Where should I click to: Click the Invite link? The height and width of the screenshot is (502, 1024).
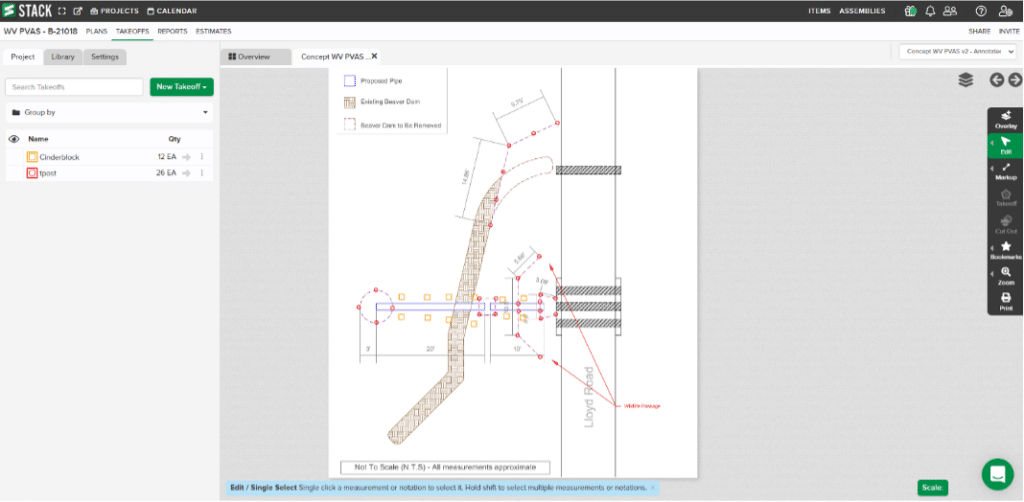click(x=1008, y=31)
